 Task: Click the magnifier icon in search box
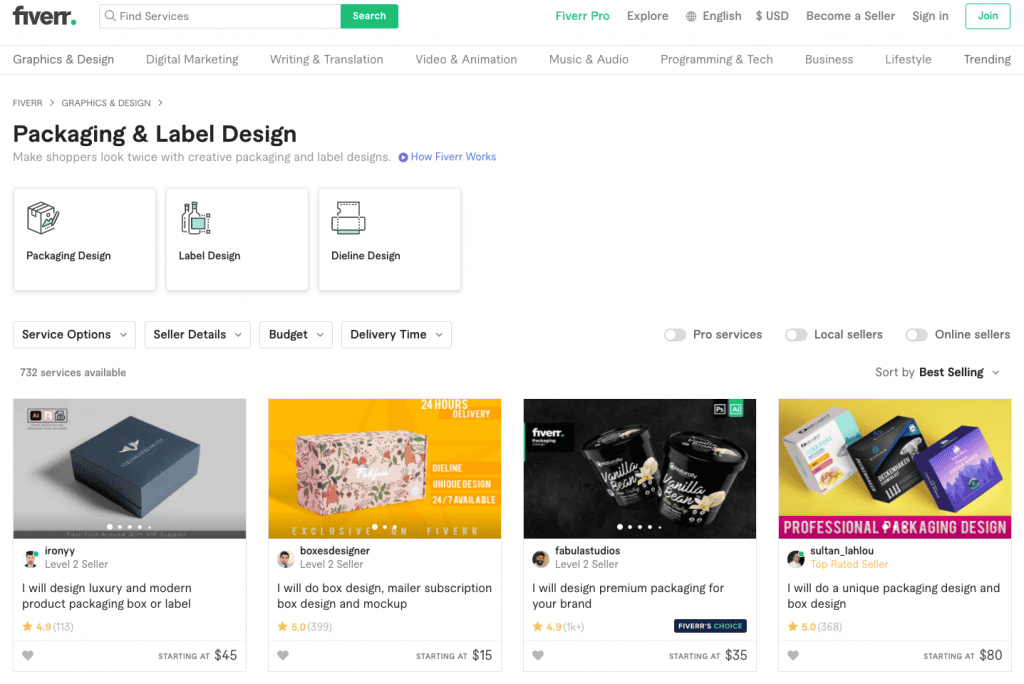pyautogui.click(x=110, y=16)
